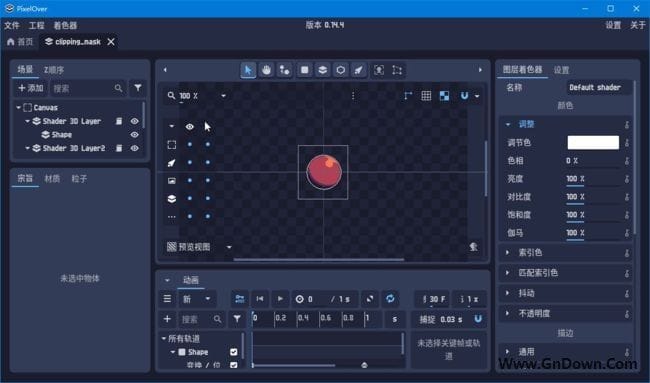Select the hand pan tool
Image resolution: width=650 pixels, height=383 pixels.
[266, 70]
